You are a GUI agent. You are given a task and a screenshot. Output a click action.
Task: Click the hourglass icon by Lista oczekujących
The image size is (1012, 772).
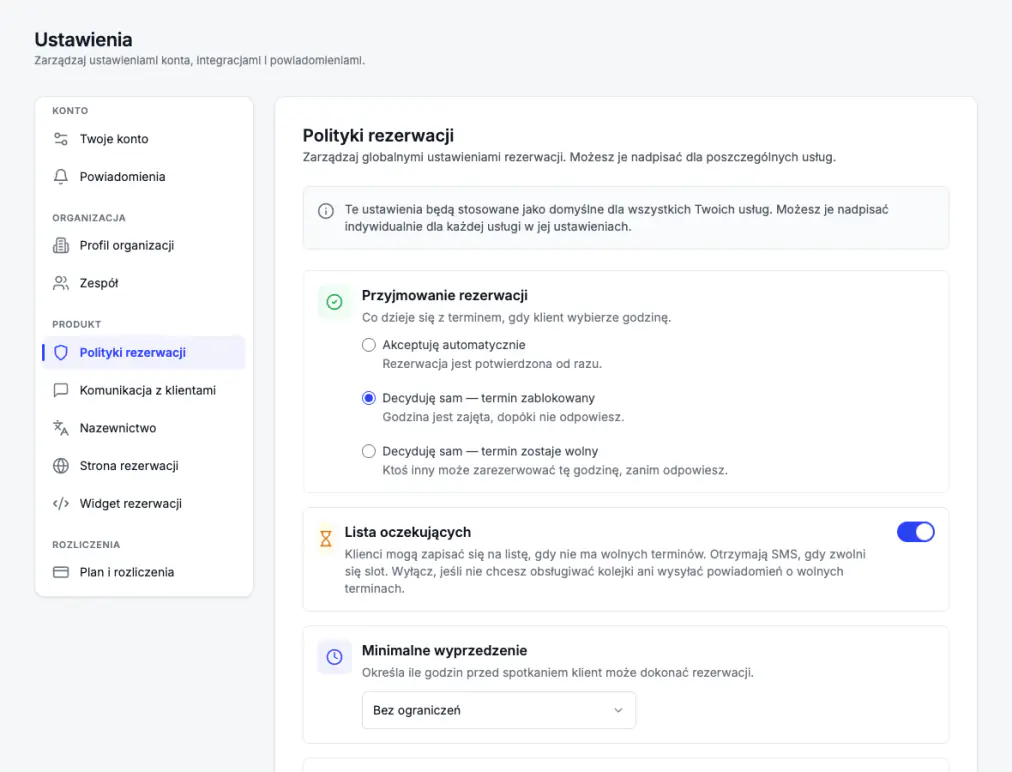[326, 538]
